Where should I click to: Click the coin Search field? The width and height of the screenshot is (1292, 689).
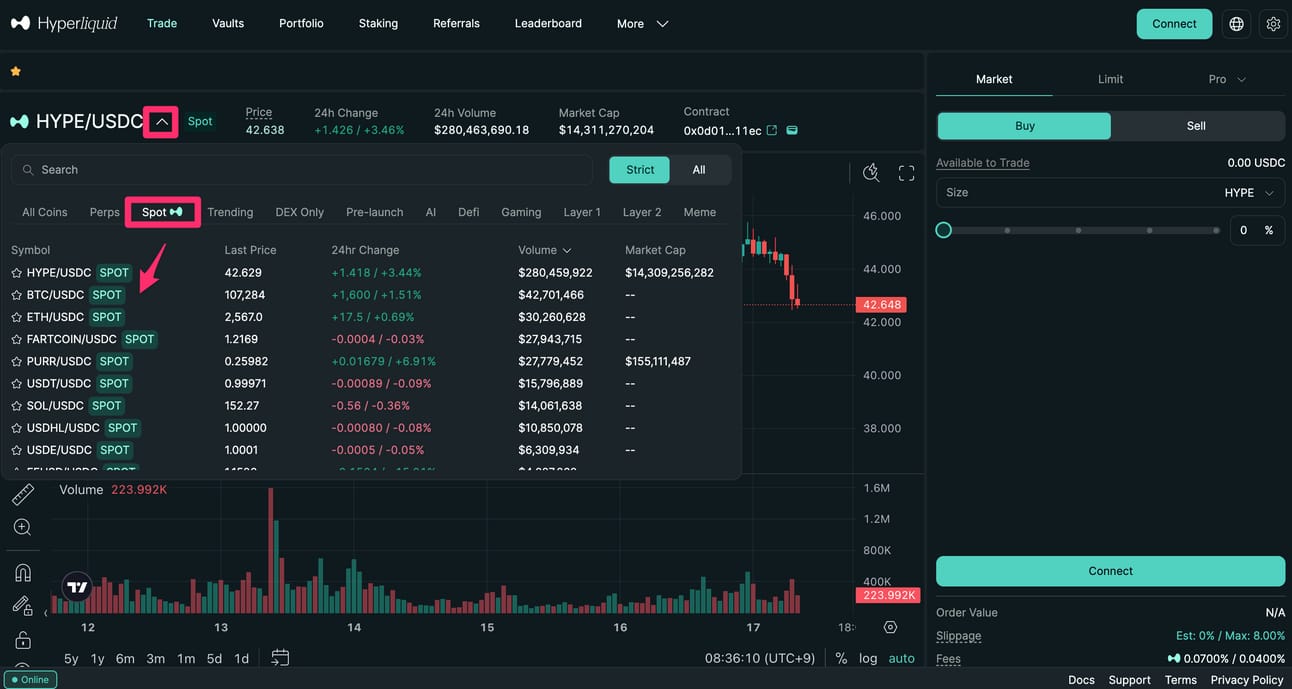click(302, 170)
